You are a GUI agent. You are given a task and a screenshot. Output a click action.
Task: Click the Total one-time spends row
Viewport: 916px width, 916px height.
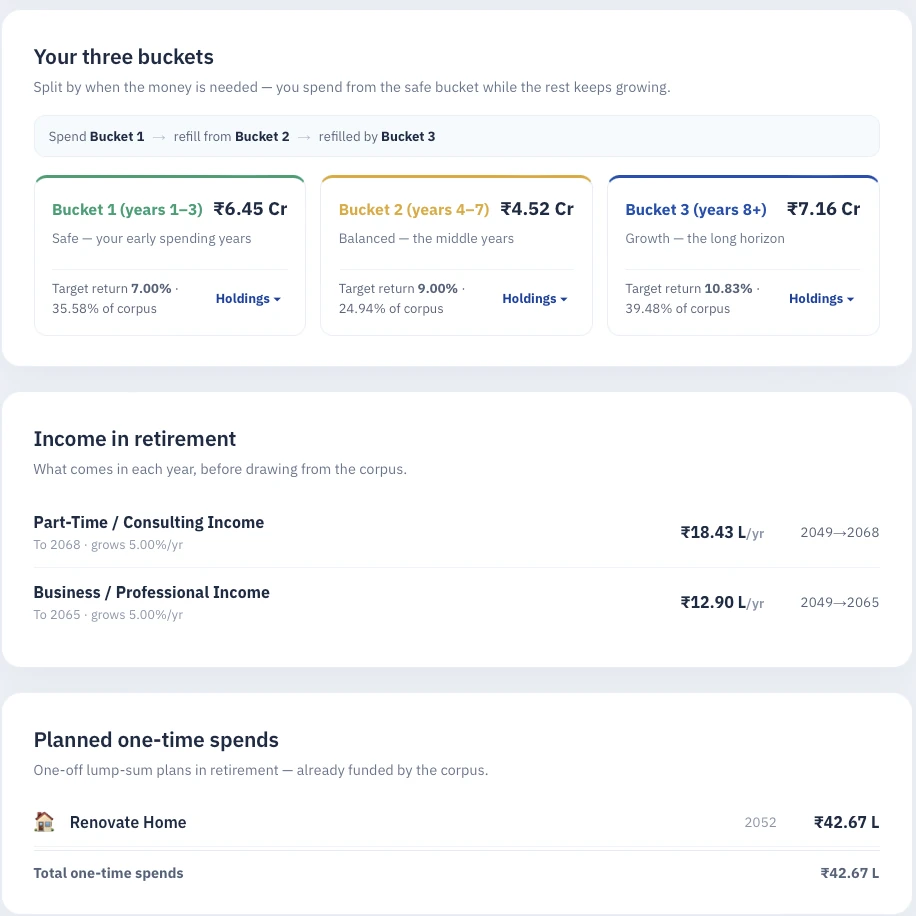coord(456,873)
